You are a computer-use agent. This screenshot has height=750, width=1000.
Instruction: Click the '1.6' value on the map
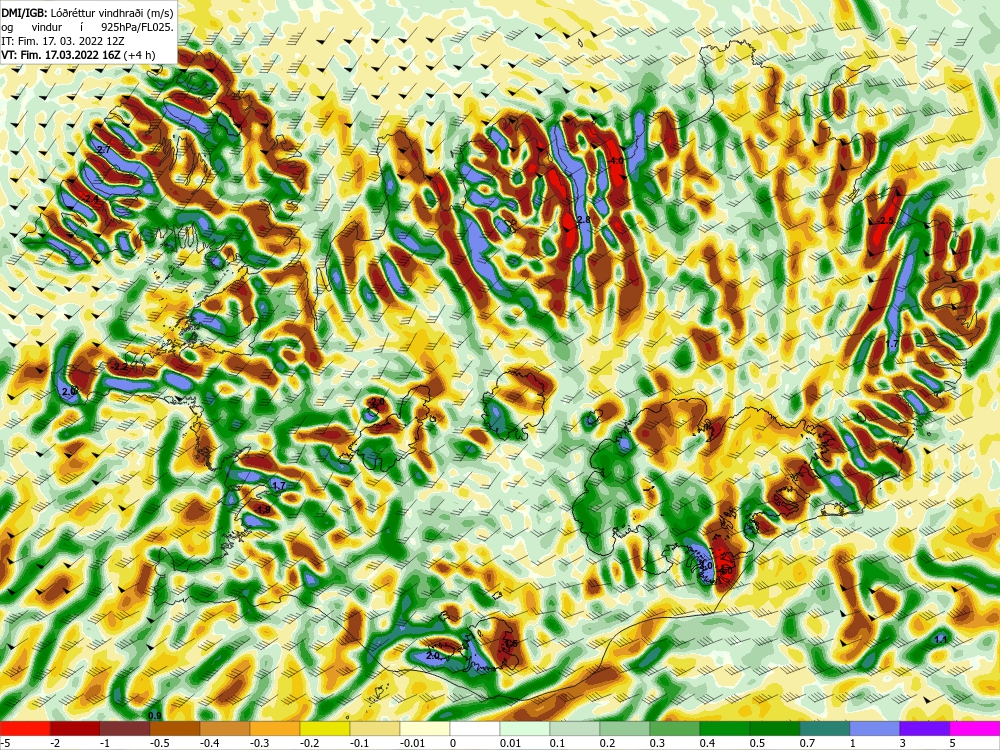511,644
